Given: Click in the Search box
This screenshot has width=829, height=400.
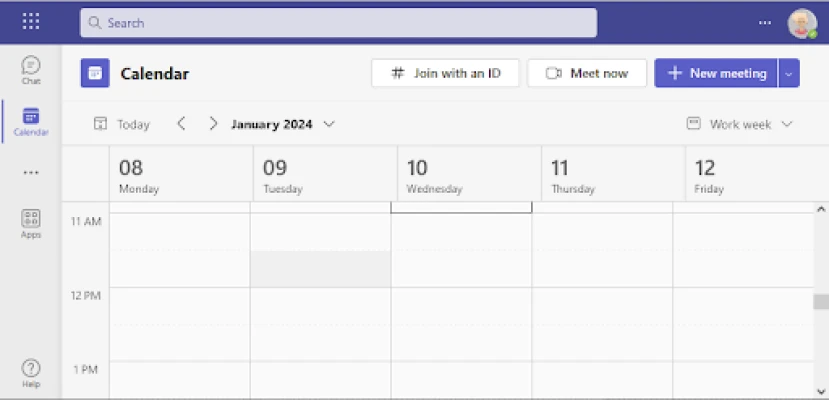Looking at the screenshot, I should 338,22.
